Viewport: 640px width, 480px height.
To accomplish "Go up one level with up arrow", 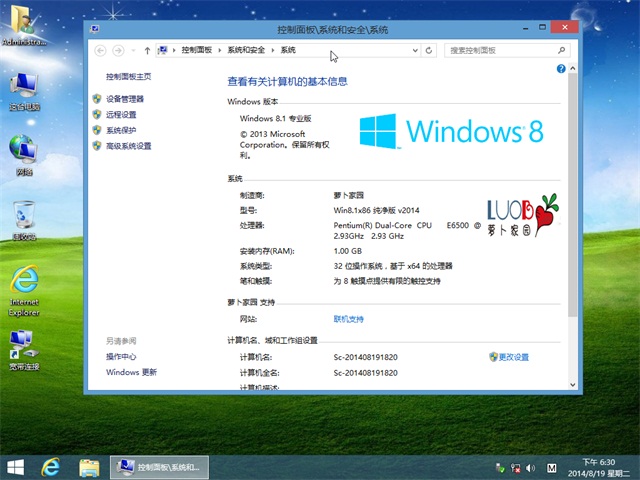I will [x=147, y=50].
